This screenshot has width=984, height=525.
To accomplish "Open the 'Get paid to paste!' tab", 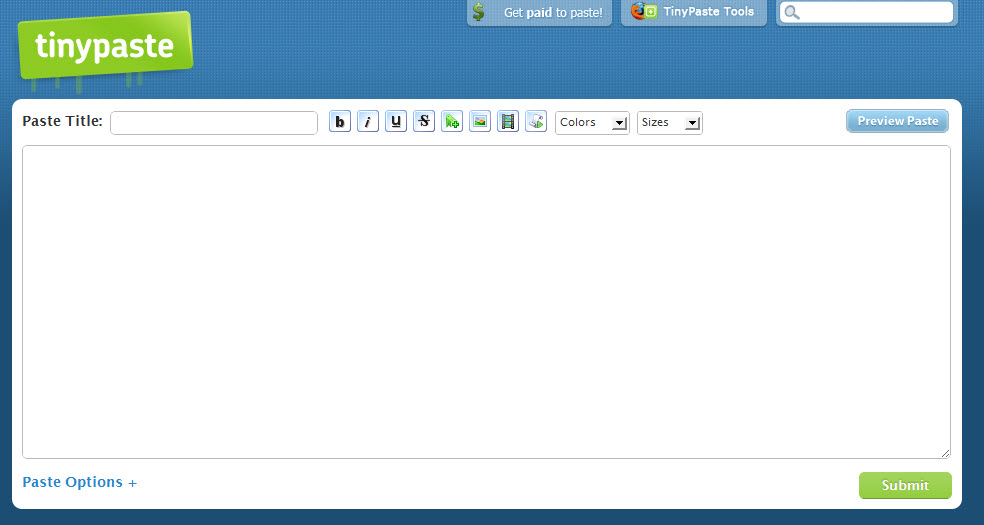I will pos(540,13).
